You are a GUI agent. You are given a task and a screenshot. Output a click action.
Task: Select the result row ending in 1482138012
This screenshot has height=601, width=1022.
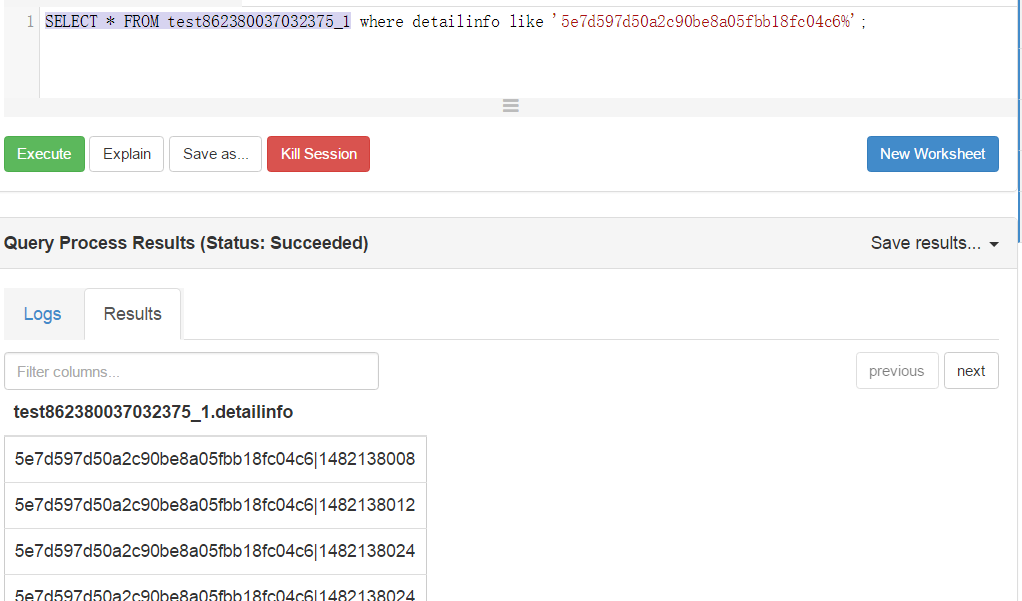(214, 504)
